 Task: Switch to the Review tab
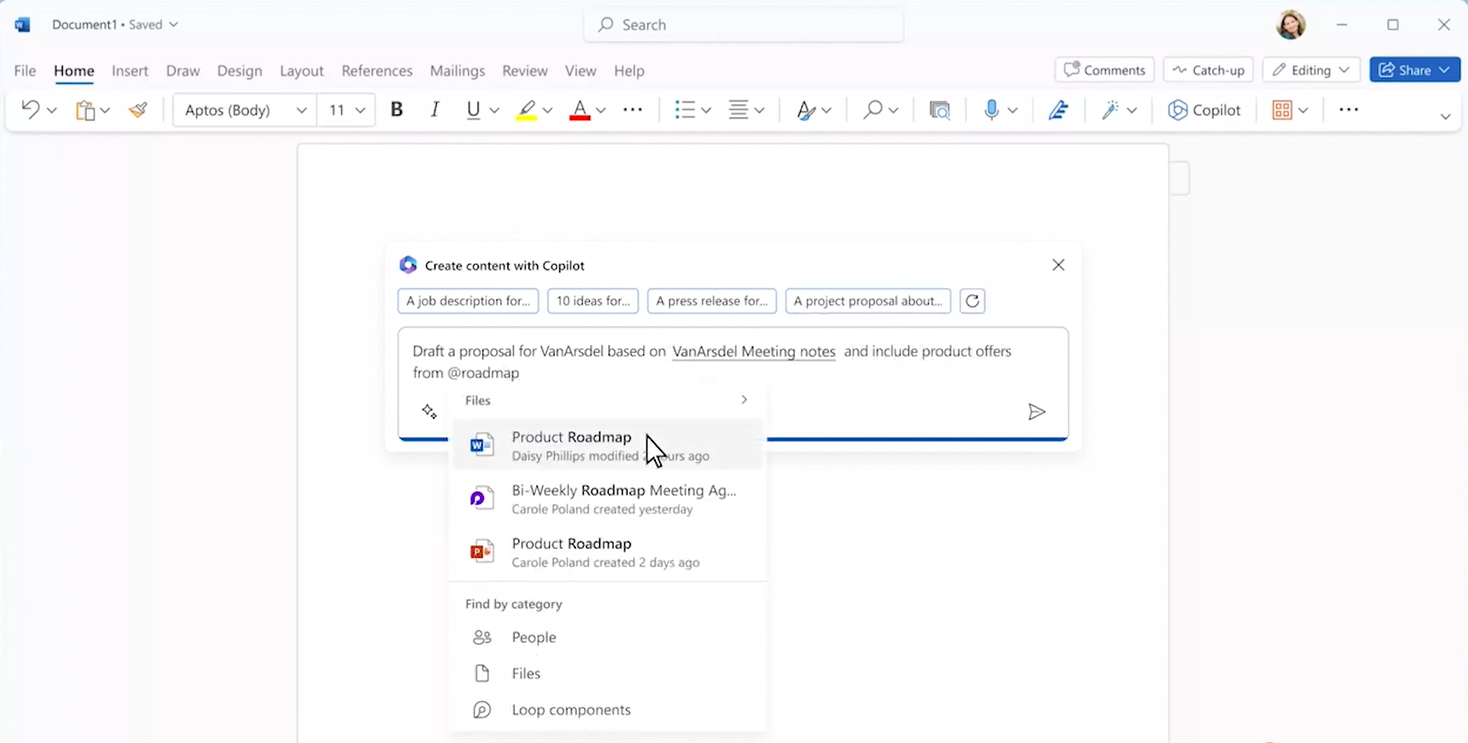click(525, 71)
